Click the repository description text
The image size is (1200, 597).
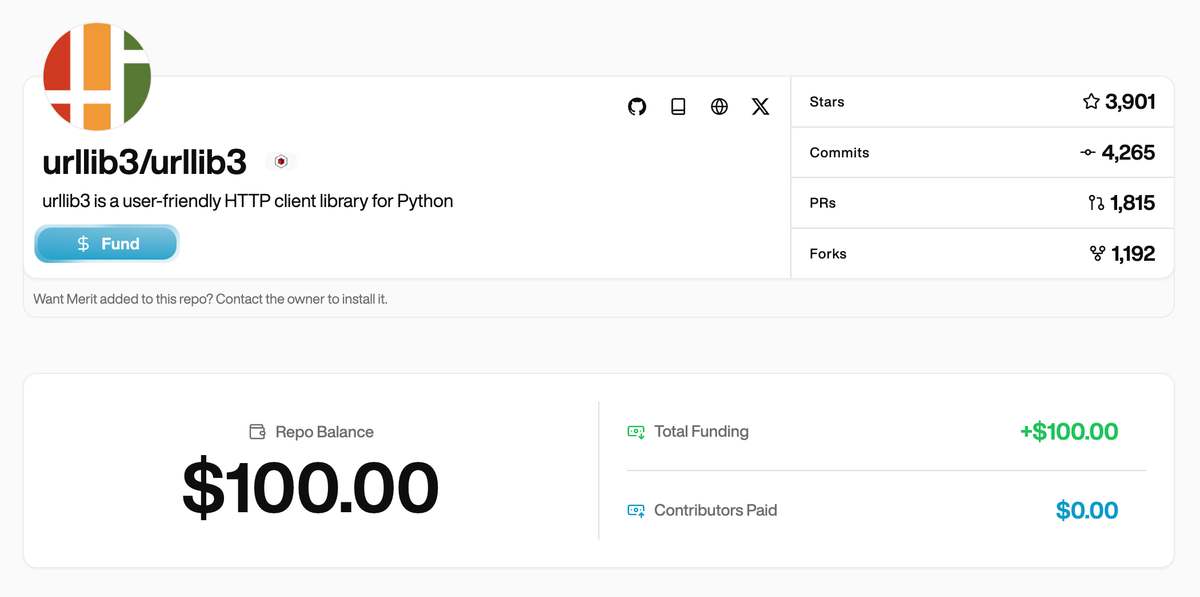click(x=248, y=201)
